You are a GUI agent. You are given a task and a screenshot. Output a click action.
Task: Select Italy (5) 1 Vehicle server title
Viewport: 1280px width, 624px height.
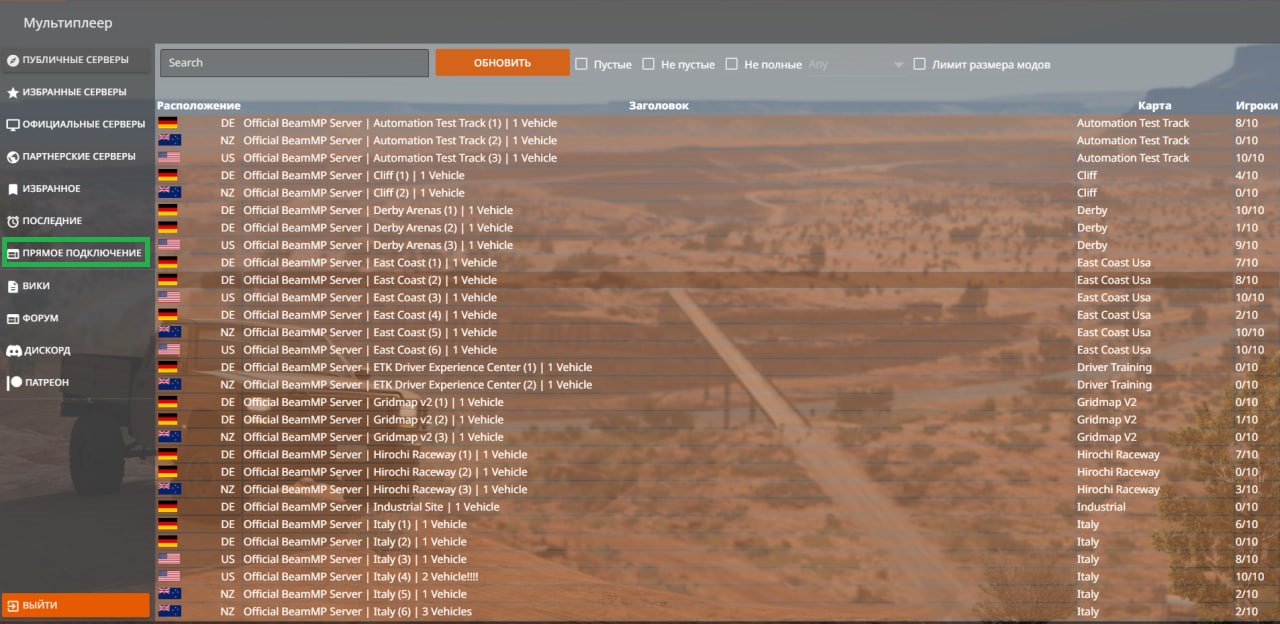coord(355,594)
